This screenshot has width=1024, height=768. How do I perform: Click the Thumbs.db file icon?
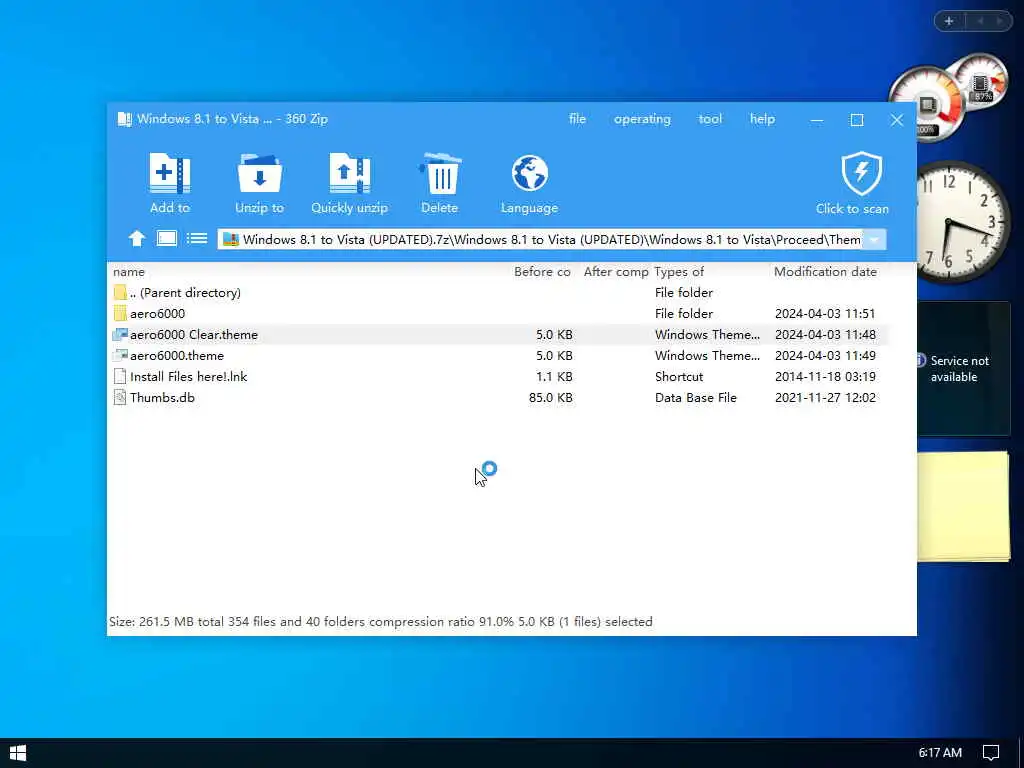click(120, 397)
